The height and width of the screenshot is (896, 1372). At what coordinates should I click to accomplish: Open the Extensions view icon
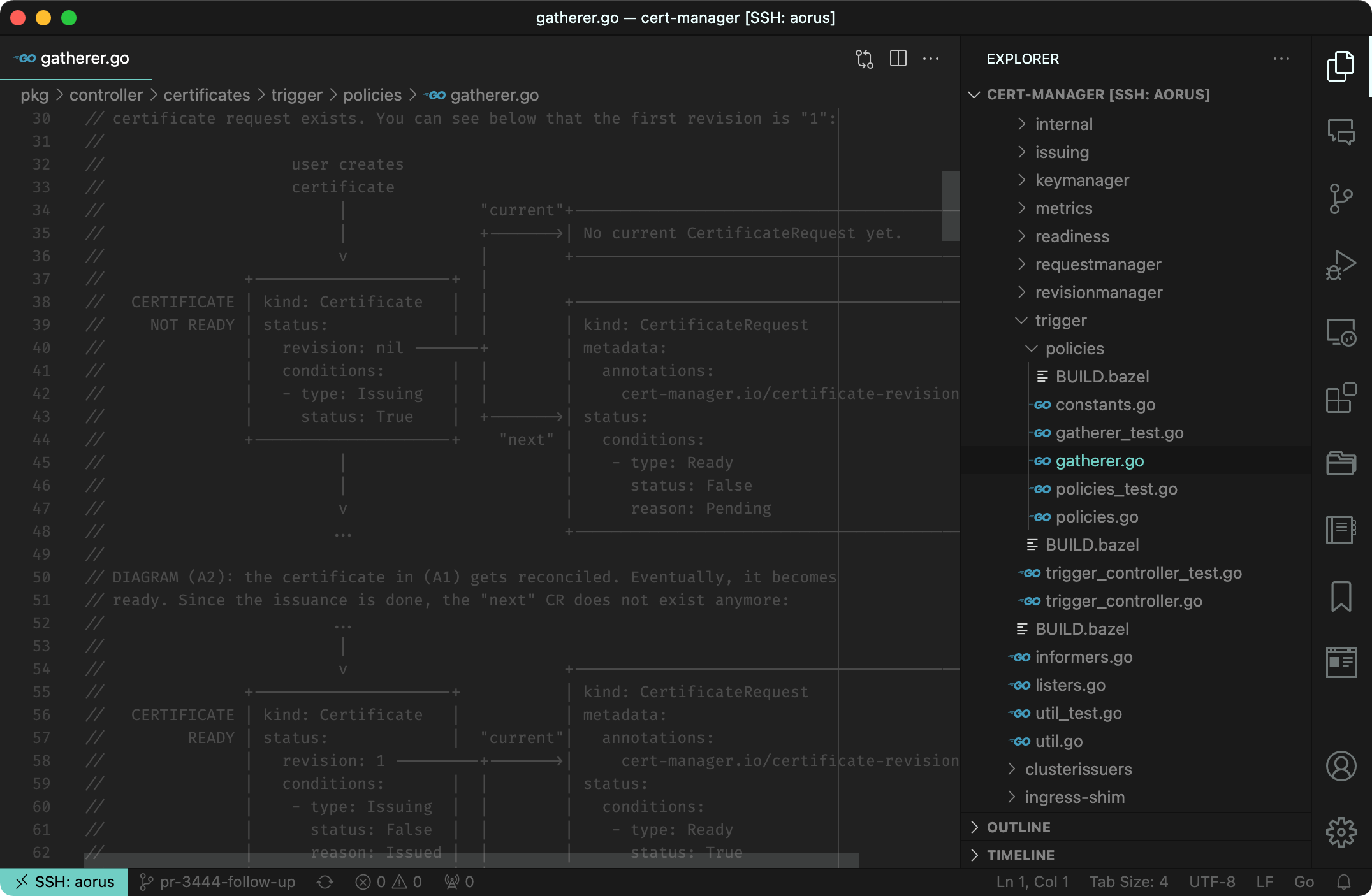tap(1340, 398)
